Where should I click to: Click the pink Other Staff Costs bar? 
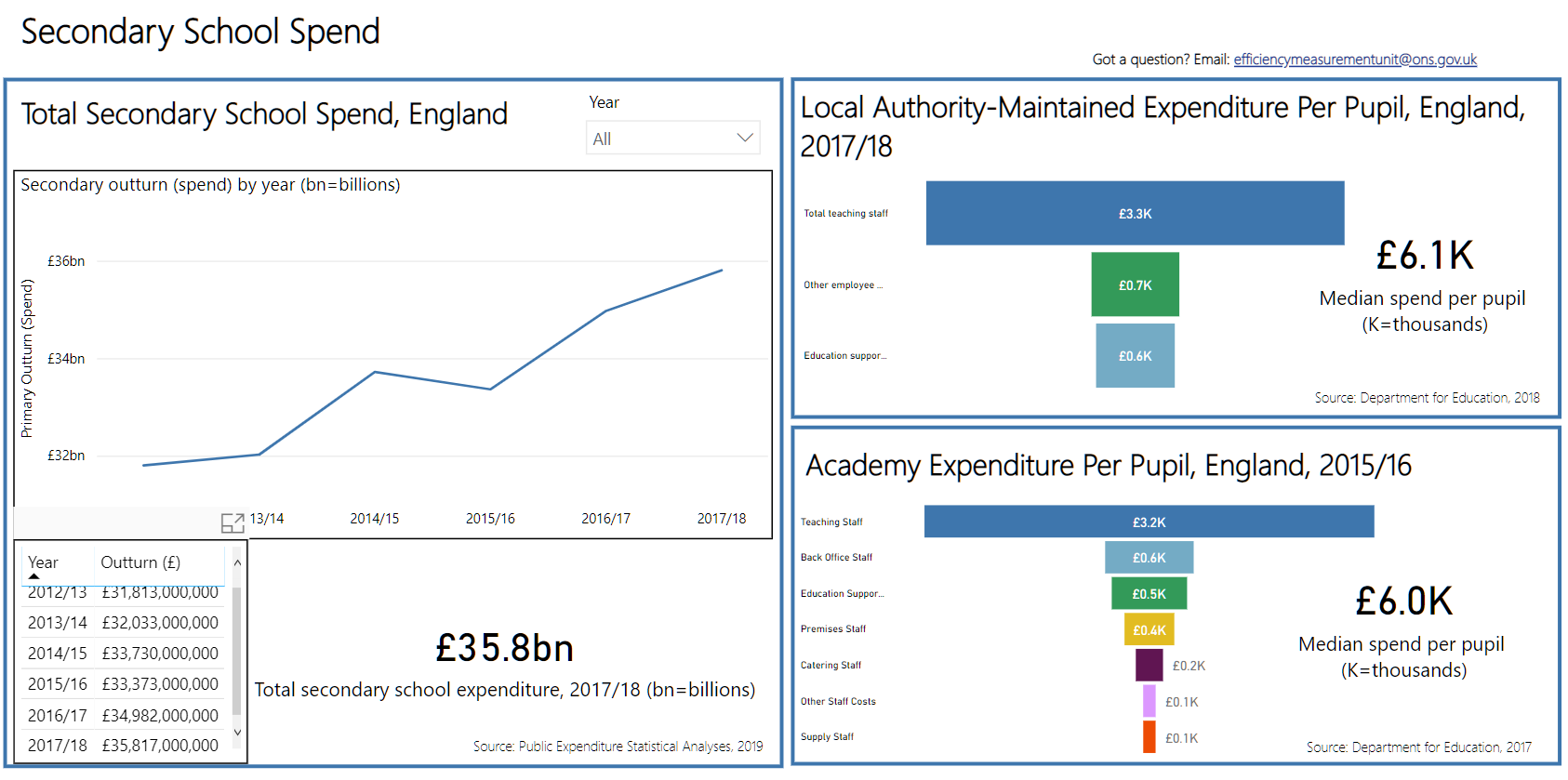pos(1149,701)
